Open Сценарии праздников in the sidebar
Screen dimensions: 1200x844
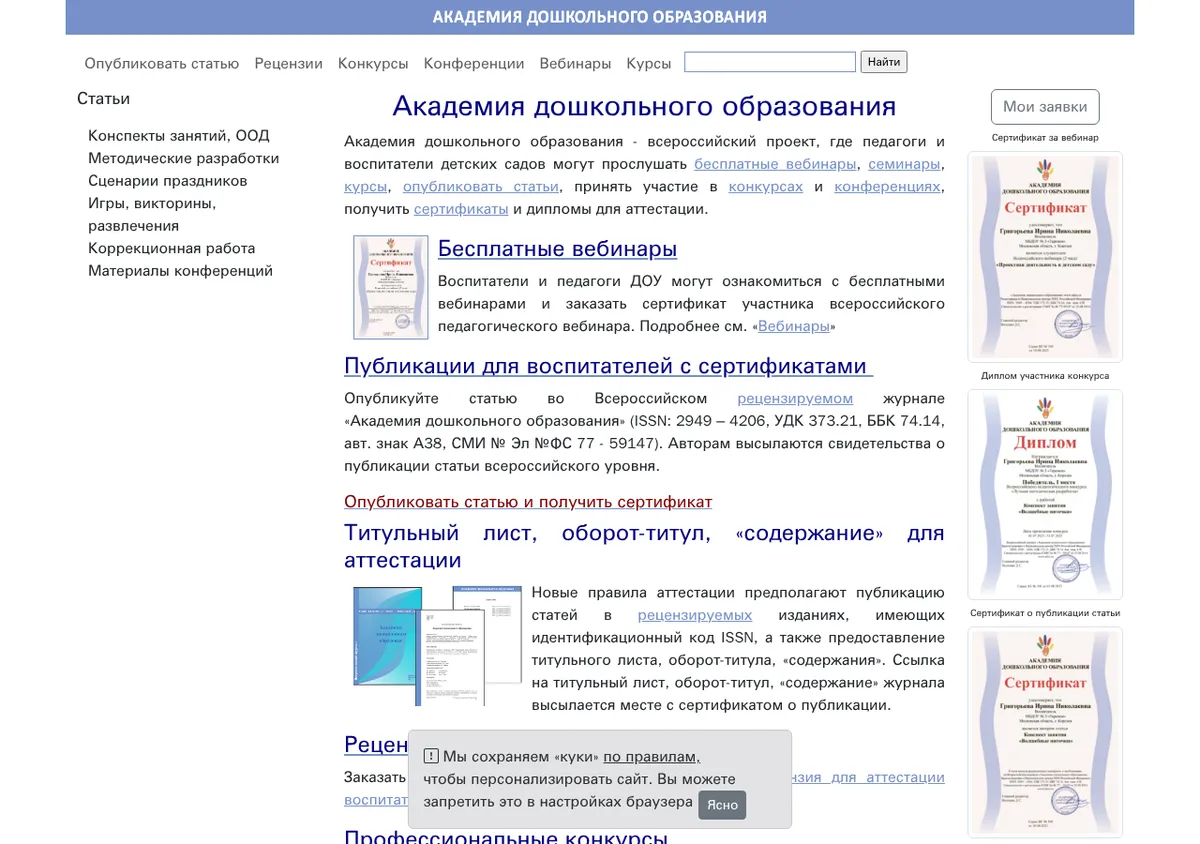[x=167, y=181]
